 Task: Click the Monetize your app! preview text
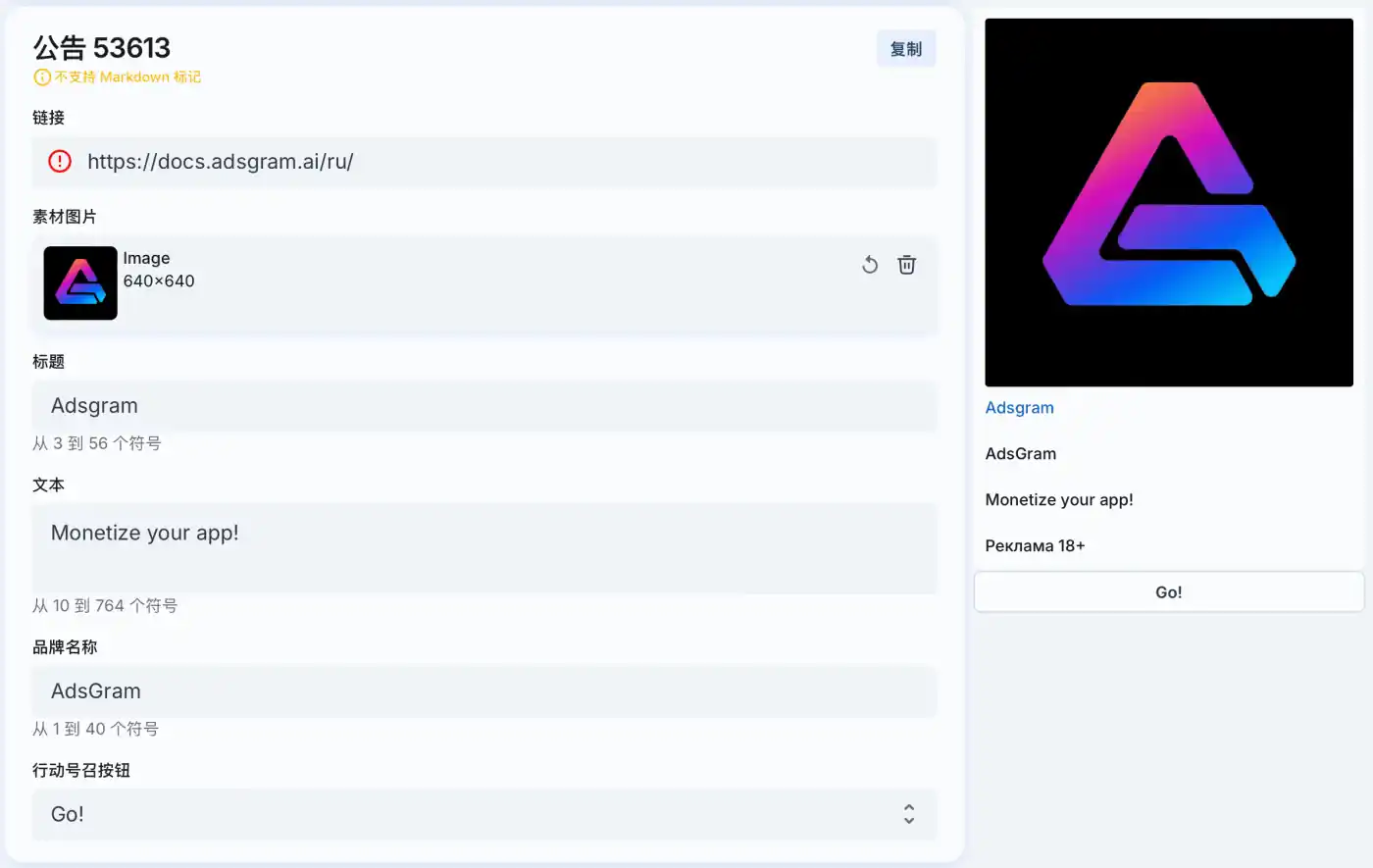(1059, 499)
